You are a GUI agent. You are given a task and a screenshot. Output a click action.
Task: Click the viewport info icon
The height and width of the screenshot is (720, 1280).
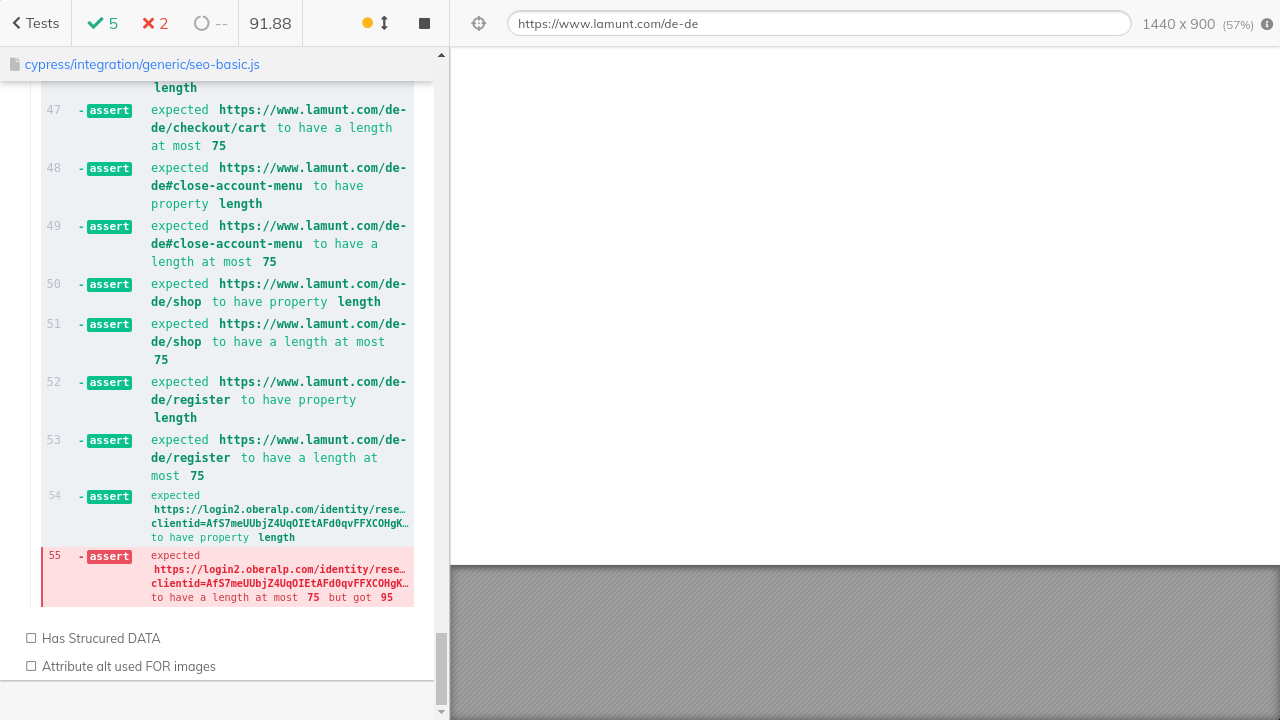coord(1267,24)
